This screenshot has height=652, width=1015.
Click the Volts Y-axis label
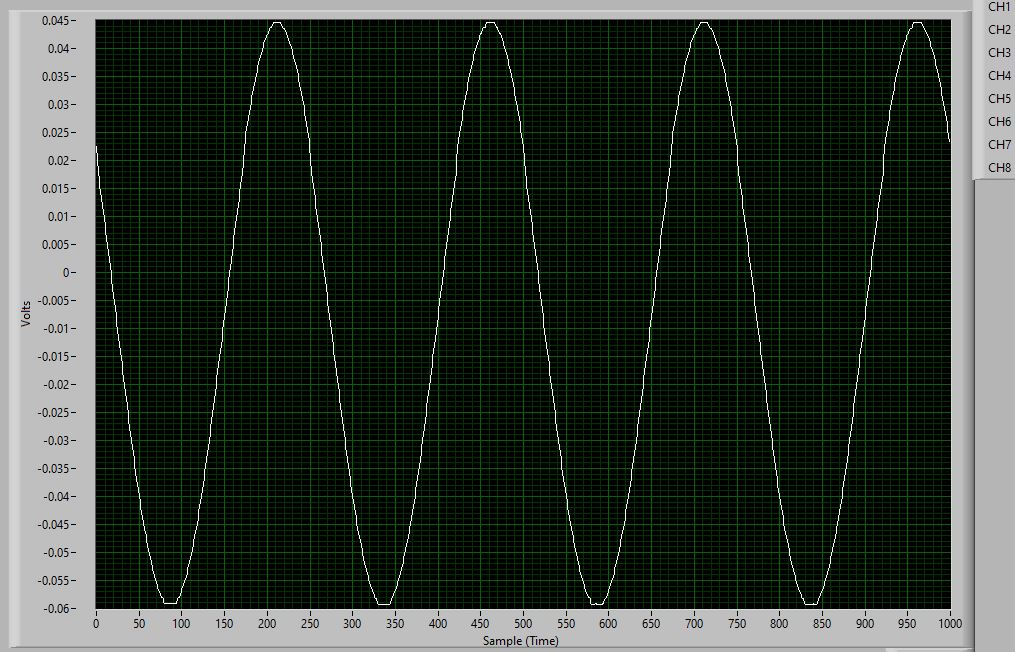point(26,314)
